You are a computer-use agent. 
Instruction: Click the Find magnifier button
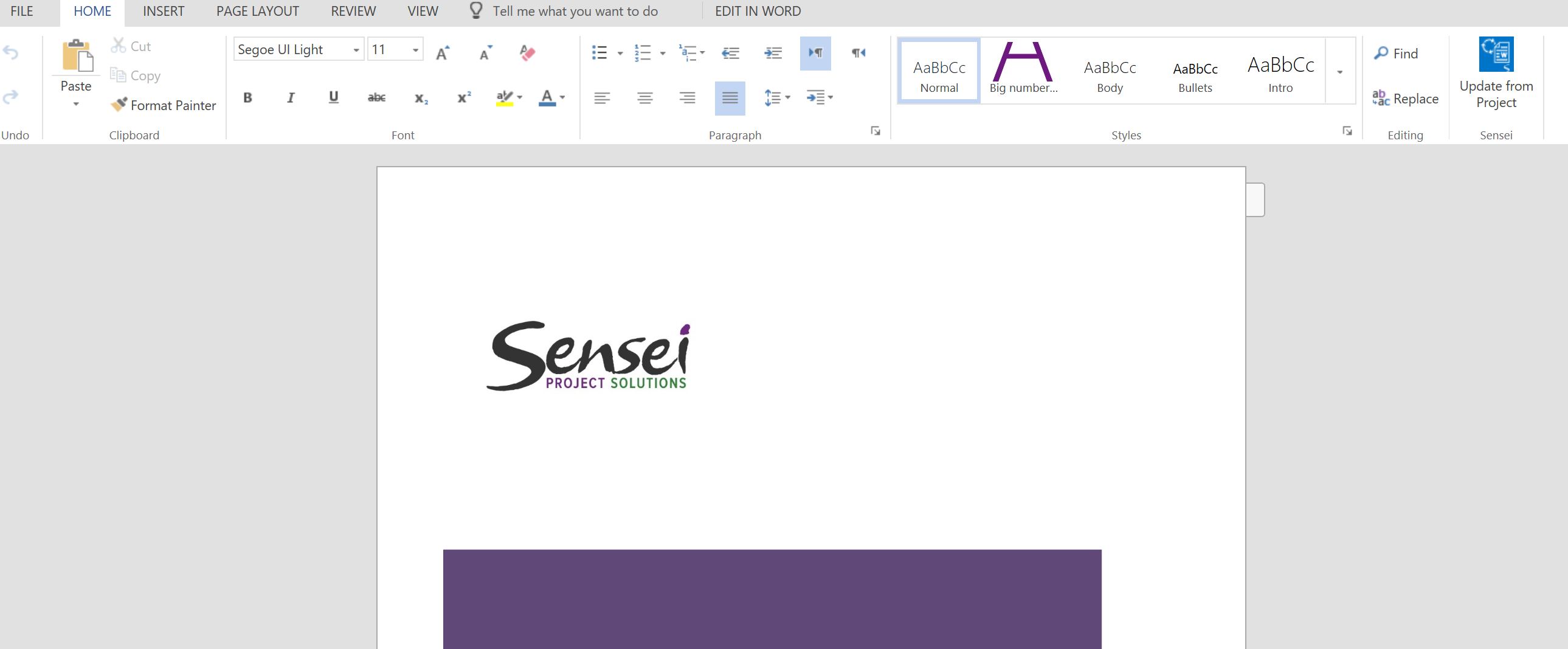pyautogui.click(x=1397, y=54)
